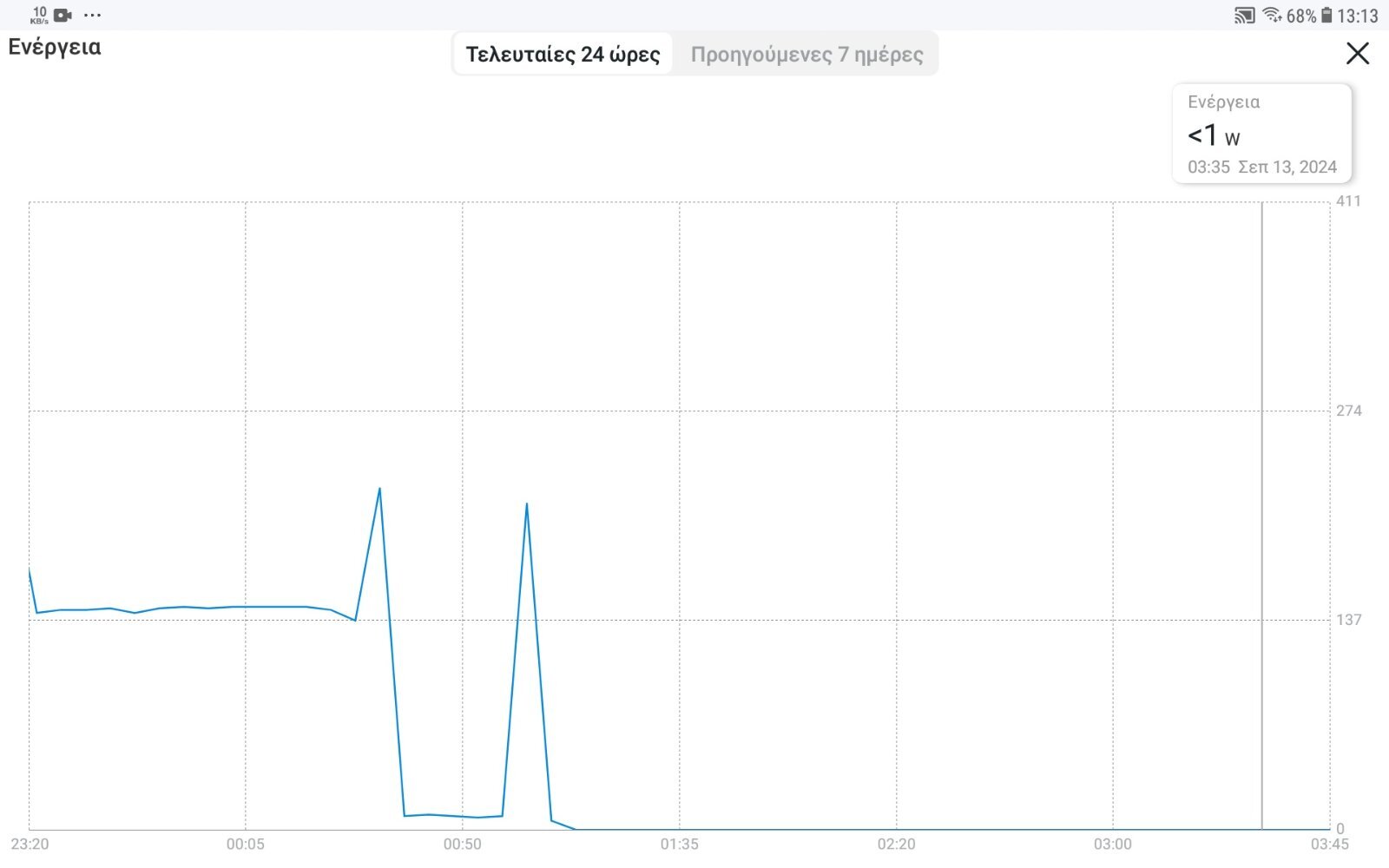Tap the screen recording camera status icon
The height and width of the screenshot is (868, 1389).
63,15
